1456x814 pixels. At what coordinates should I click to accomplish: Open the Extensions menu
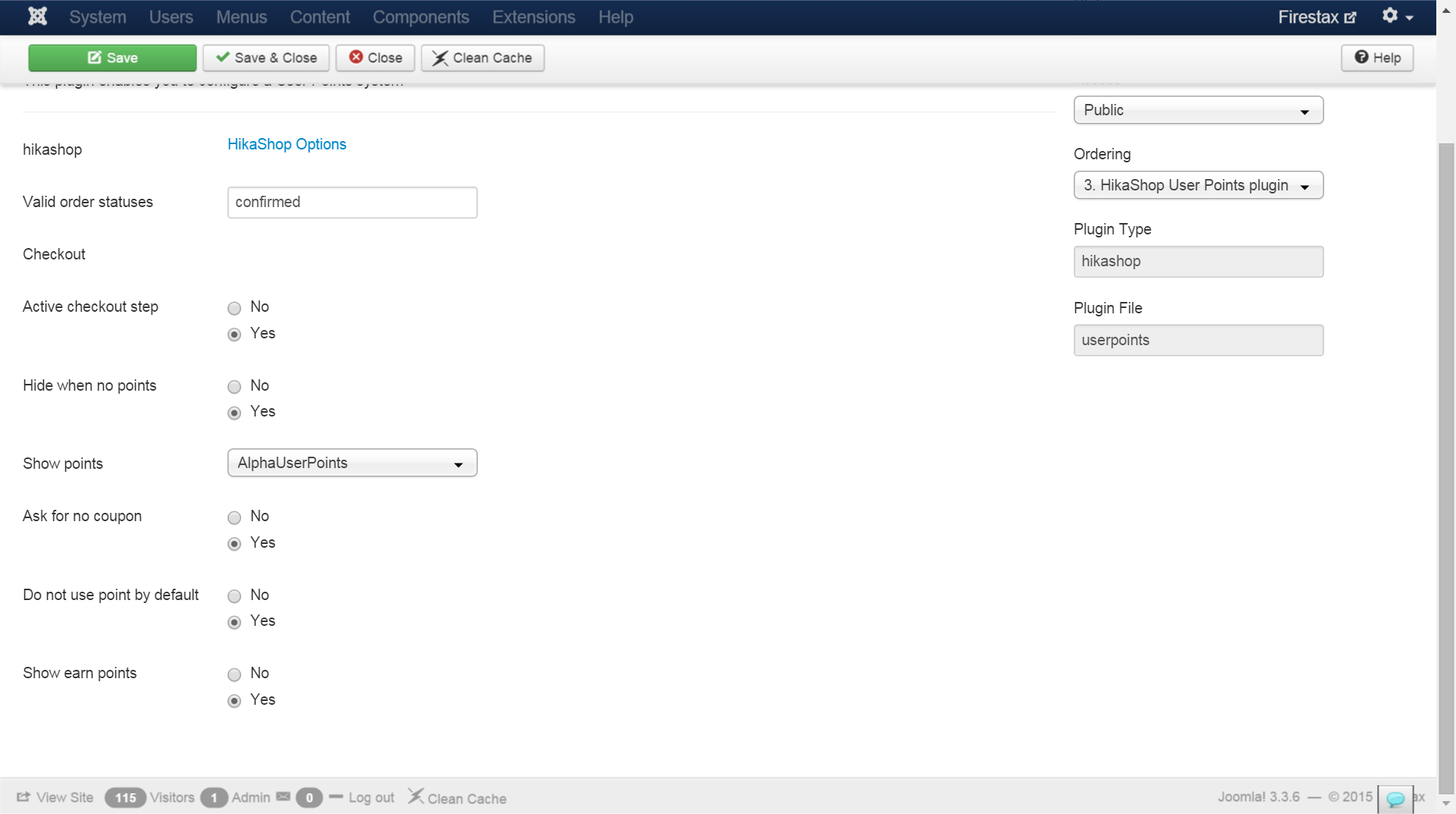click(534, 17)
